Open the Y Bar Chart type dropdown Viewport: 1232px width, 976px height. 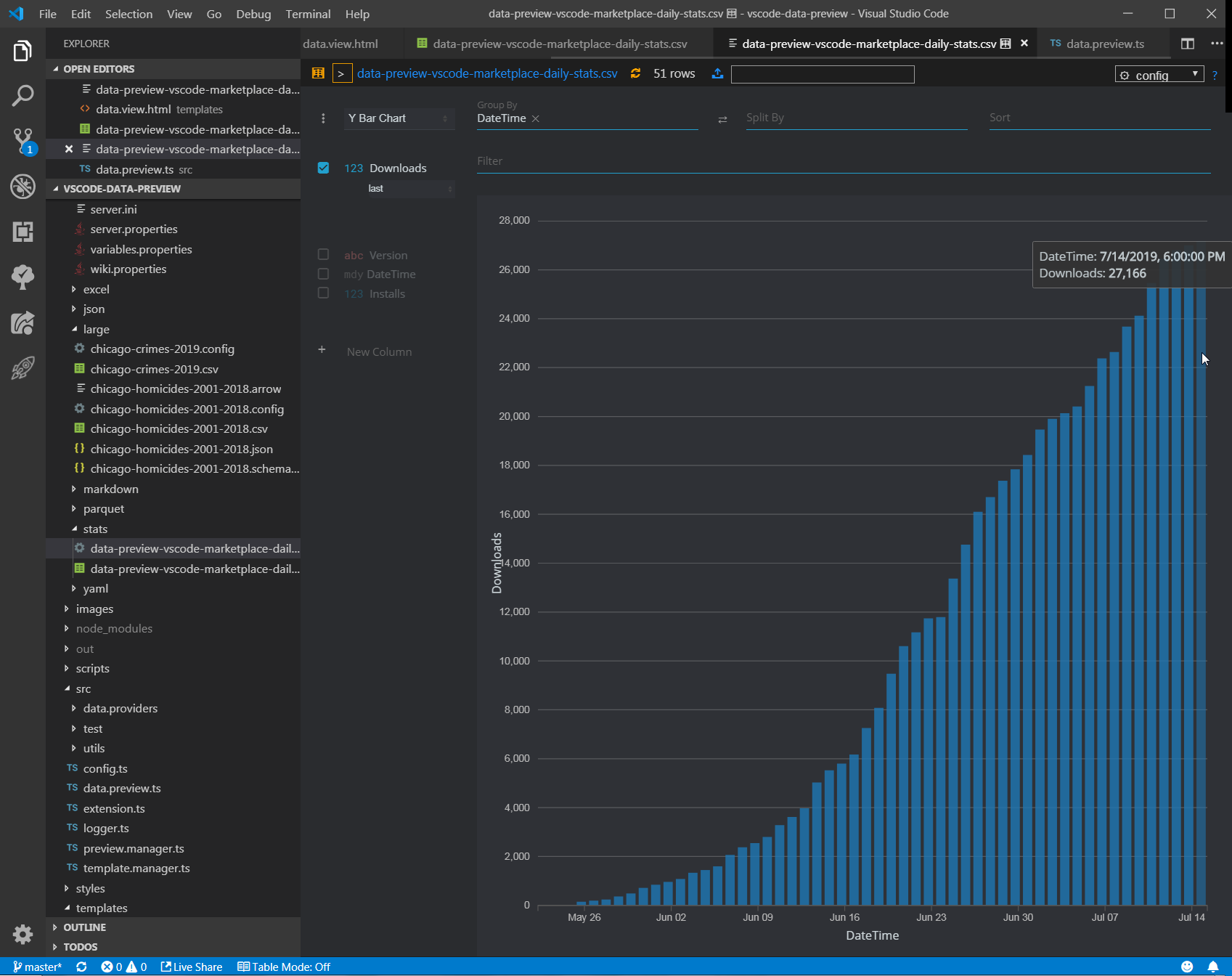point(399,118)
